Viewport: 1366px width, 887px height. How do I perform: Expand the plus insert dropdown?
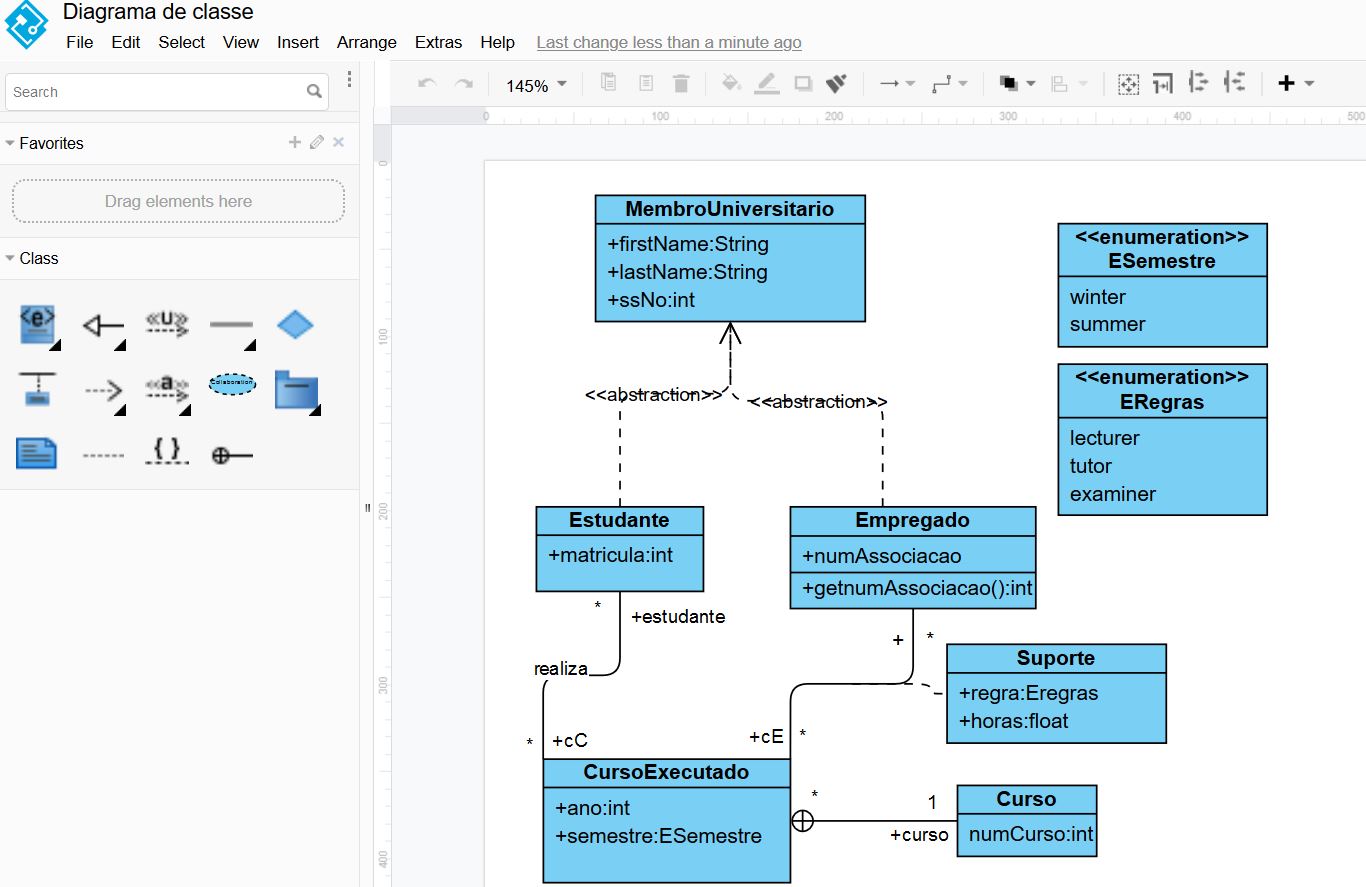[1295, 84]
